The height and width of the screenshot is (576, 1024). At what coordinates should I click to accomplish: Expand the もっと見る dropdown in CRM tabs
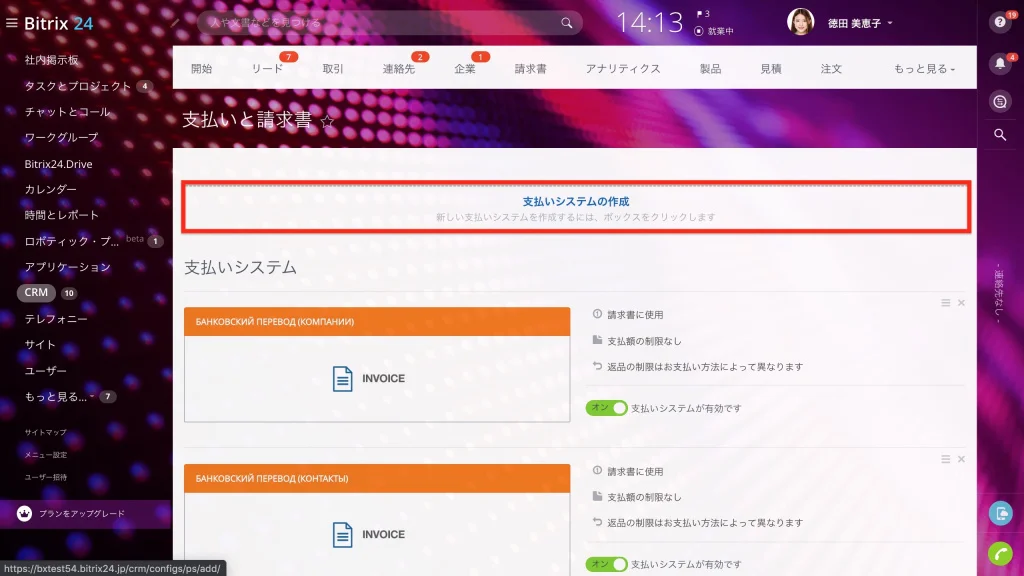click(924, 69)
